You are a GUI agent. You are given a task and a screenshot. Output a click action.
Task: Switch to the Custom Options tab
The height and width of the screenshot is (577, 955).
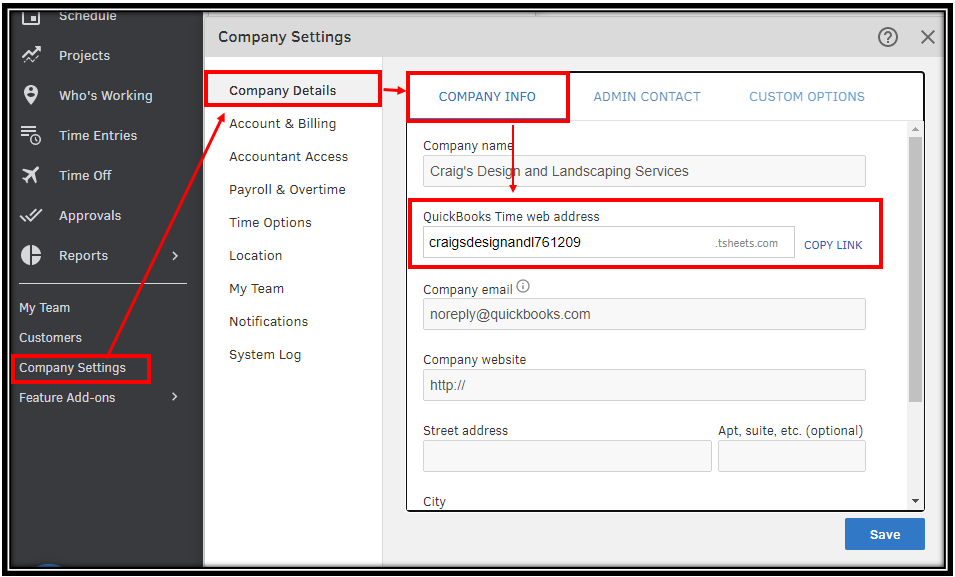tap(806, 96)
